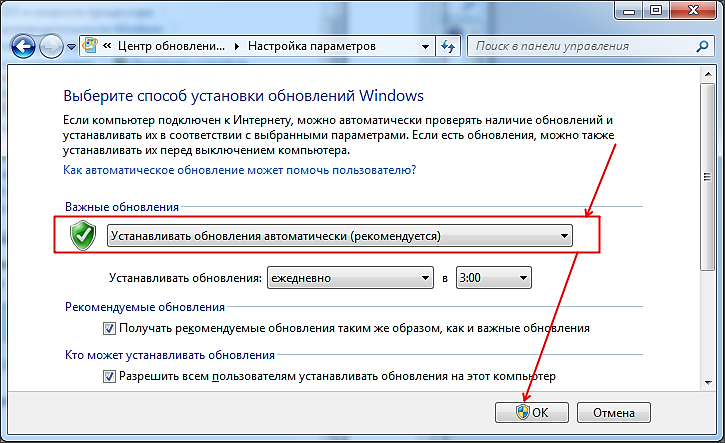
Task: Click the Forward navigation arrow button
Action: click(51, 46)
